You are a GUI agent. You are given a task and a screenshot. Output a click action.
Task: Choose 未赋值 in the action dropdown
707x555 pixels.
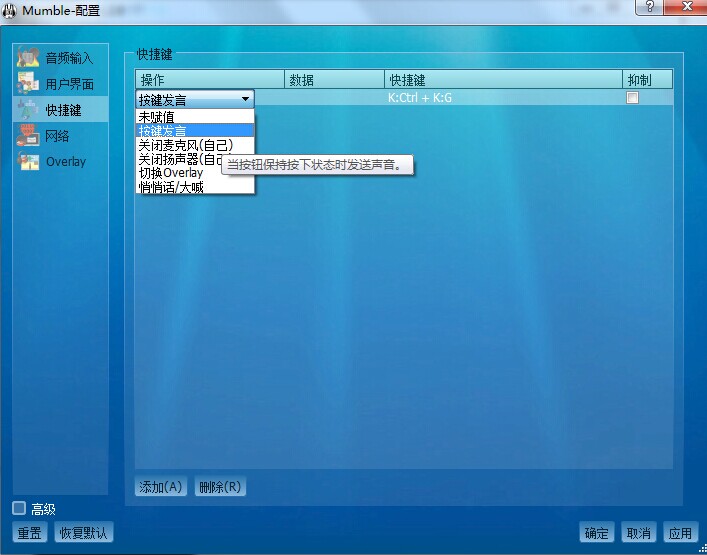(x=195, y=117)
